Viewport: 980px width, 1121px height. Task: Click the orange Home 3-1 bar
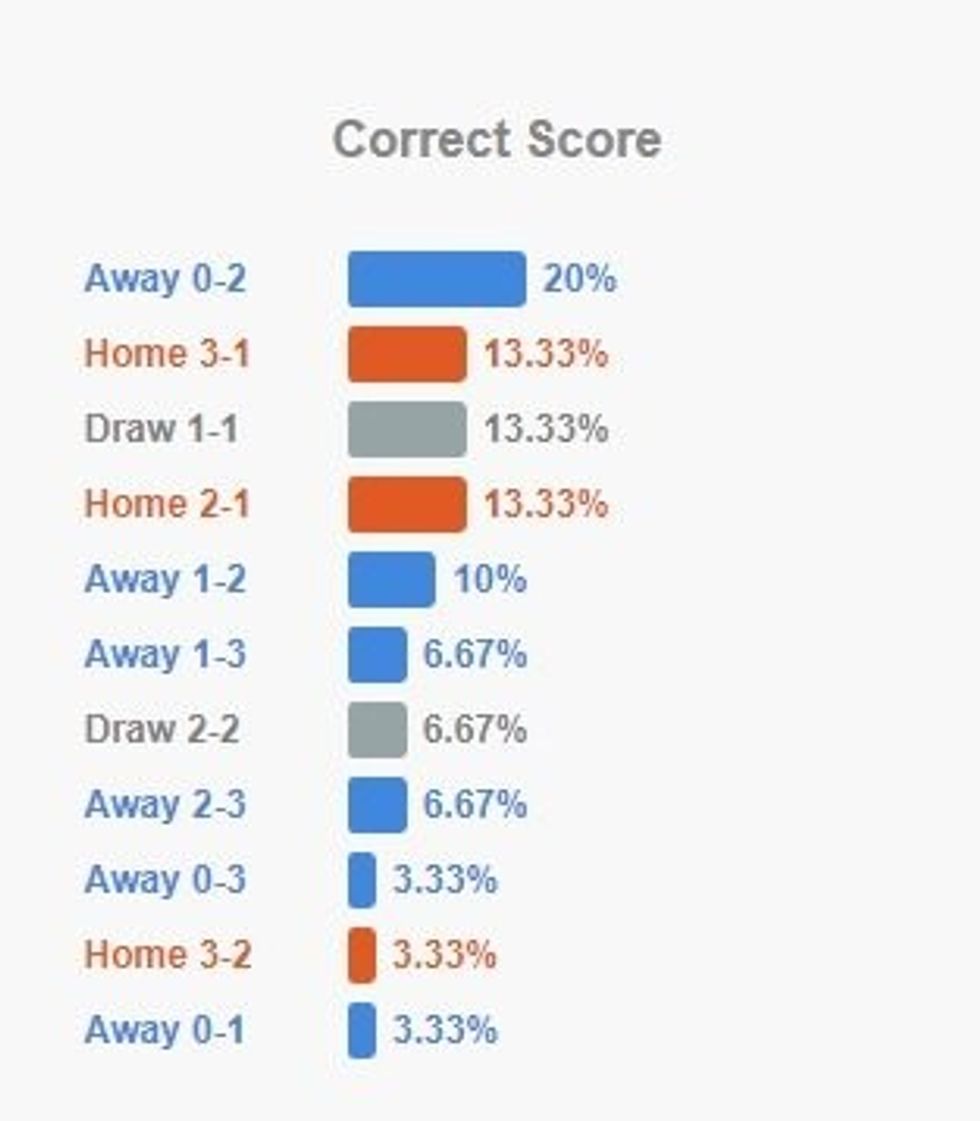coord(407,354)
